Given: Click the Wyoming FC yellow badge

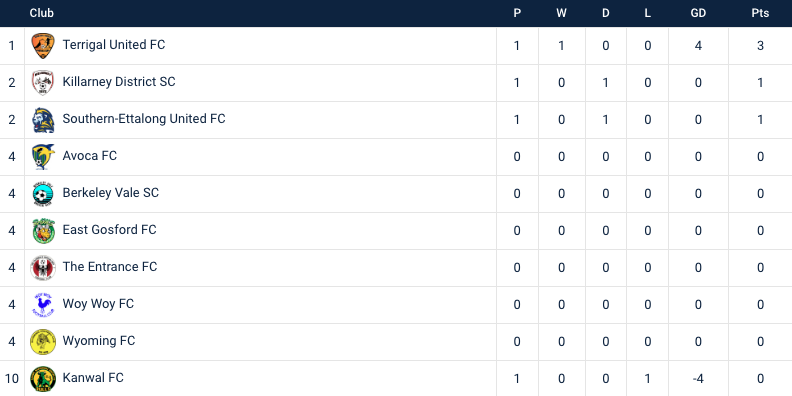Looking at the screenshot, I should pyautogui.click(x=43, y=341).
